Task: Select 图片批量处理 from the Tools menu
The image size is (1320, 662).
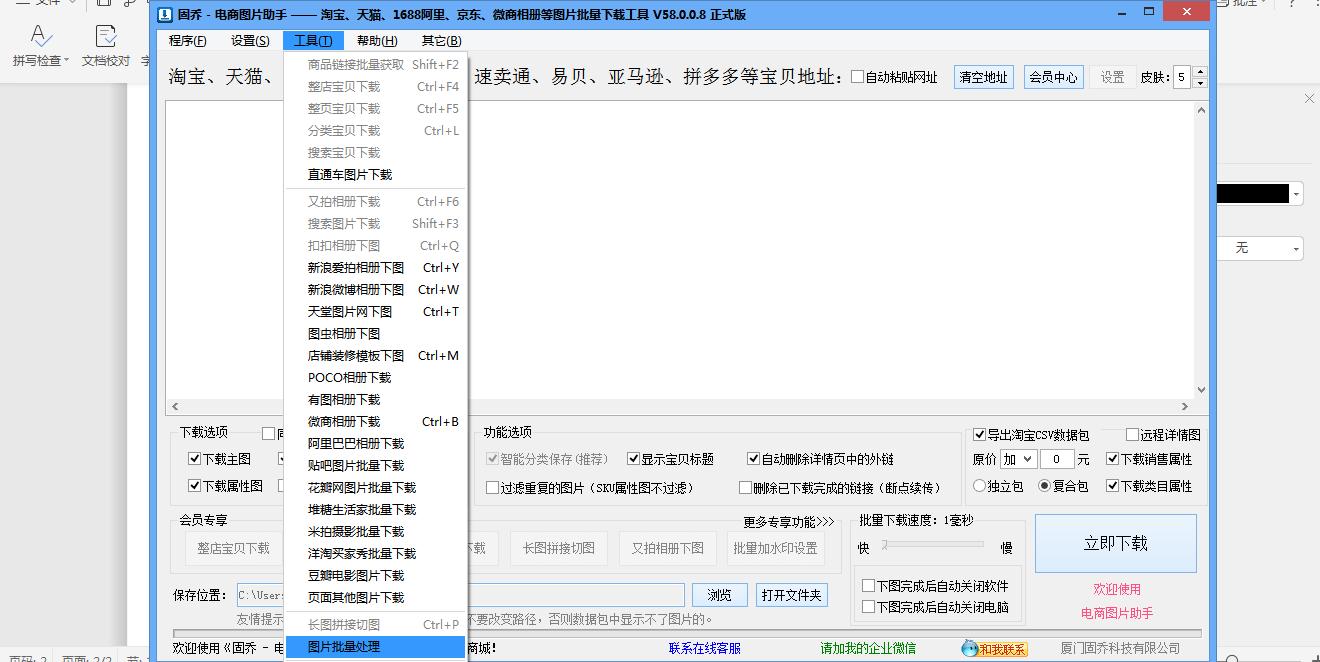Action: (344, 646)
